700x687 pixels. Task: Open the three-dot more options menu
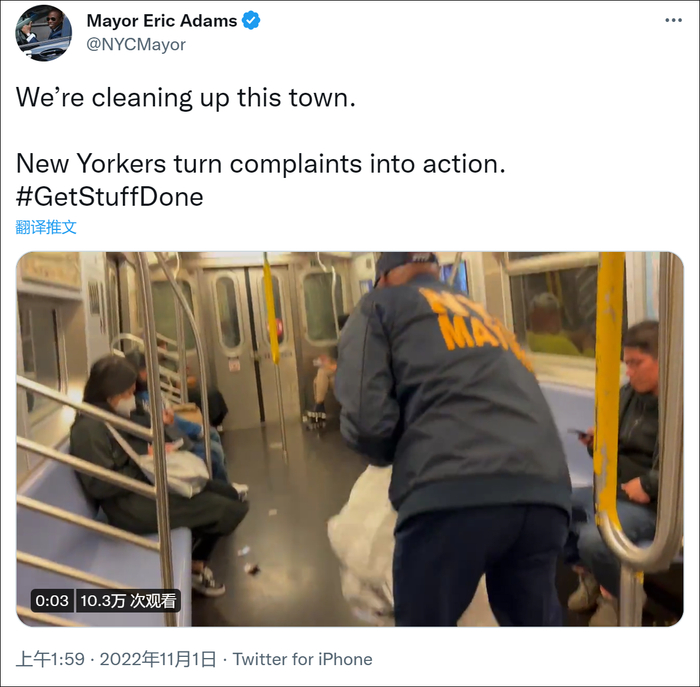[x=673, y=20]
